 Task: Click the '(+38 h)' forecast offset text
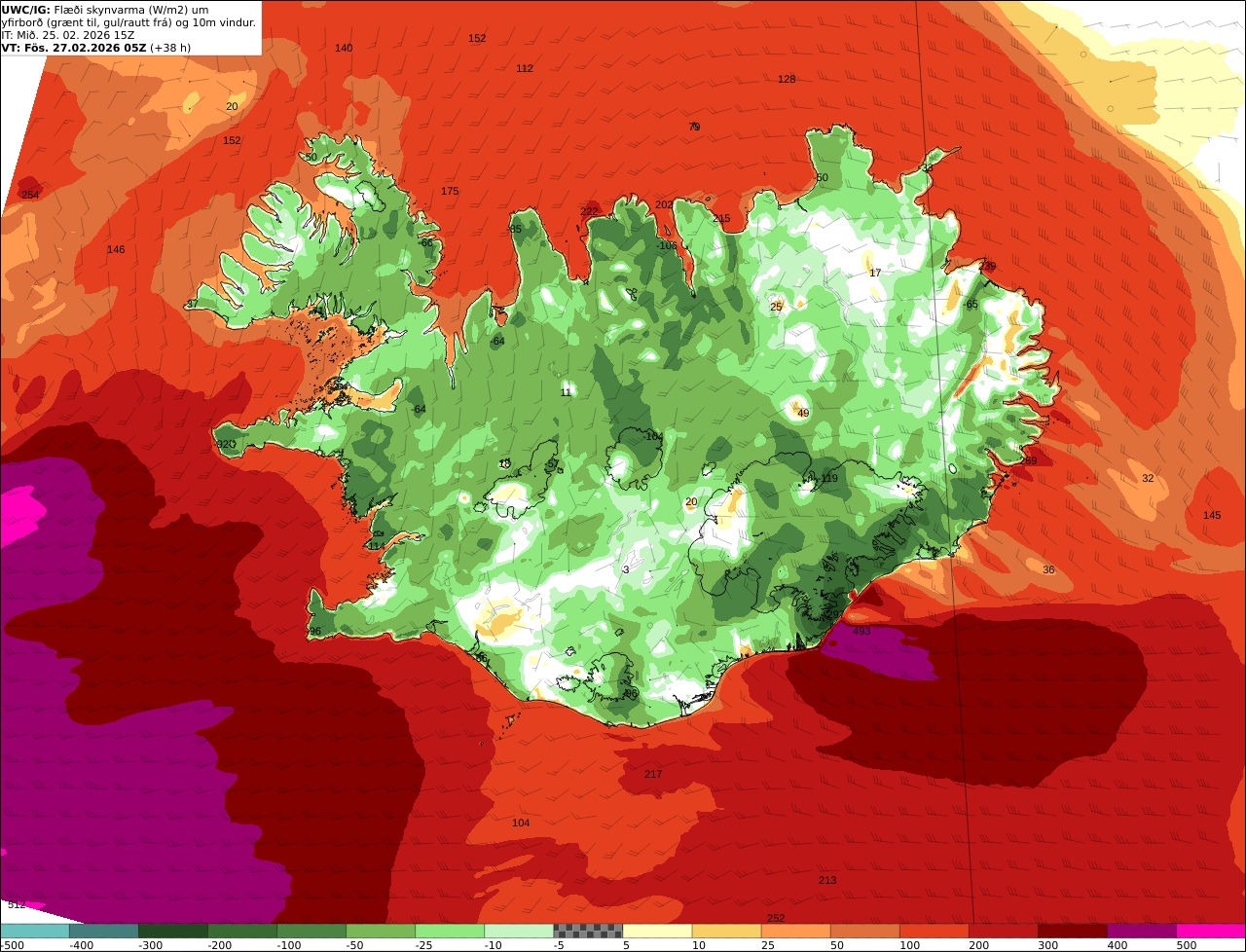tap(170, 48)
